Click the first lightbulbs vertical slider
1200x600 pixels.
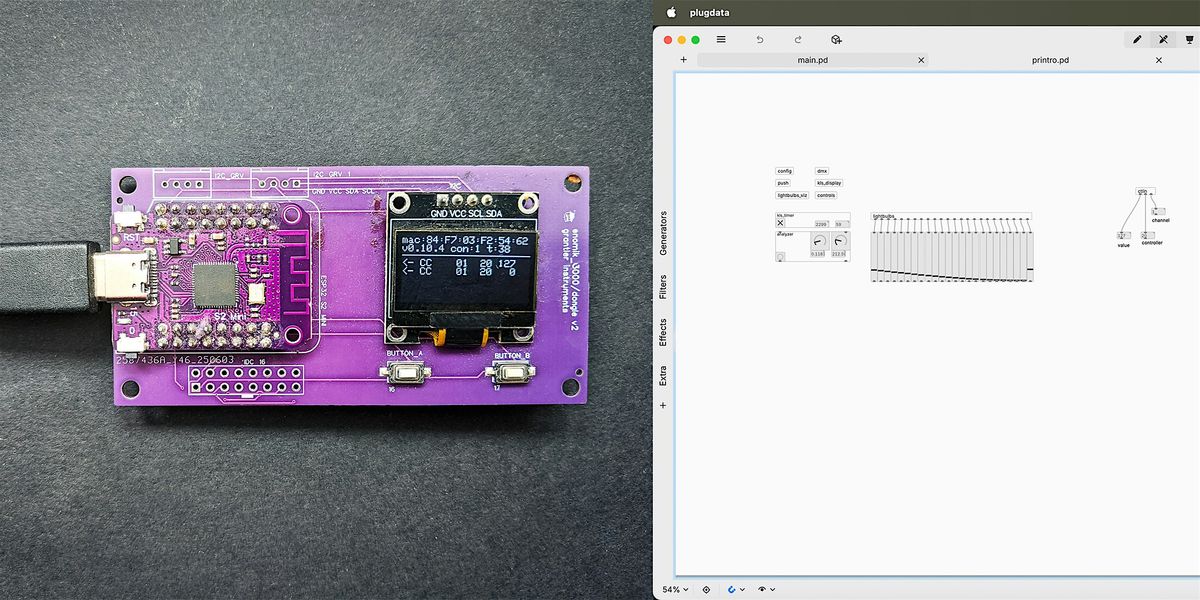tap(875, 250)
